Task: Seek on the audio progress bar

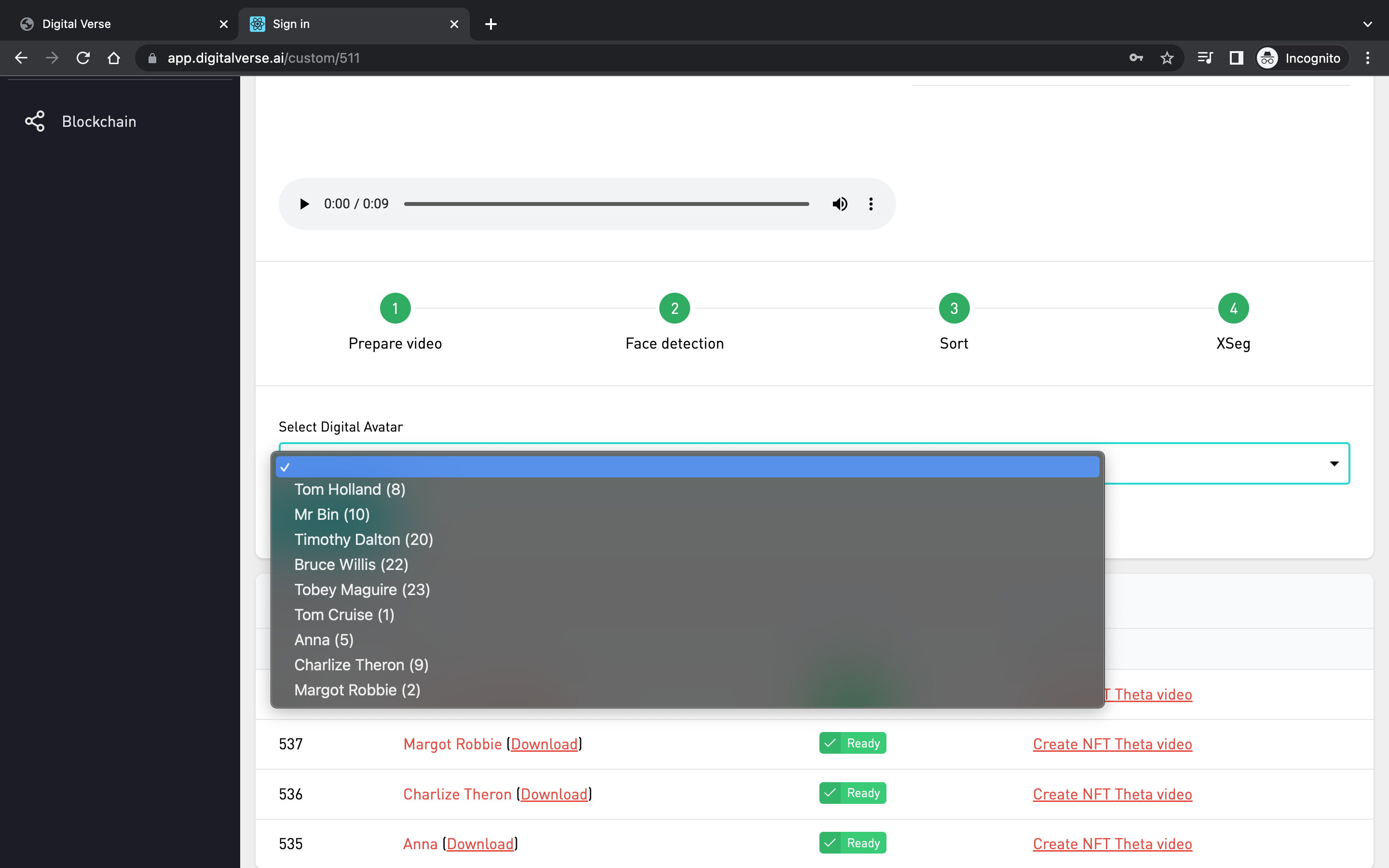Action: tap(606, 204)
